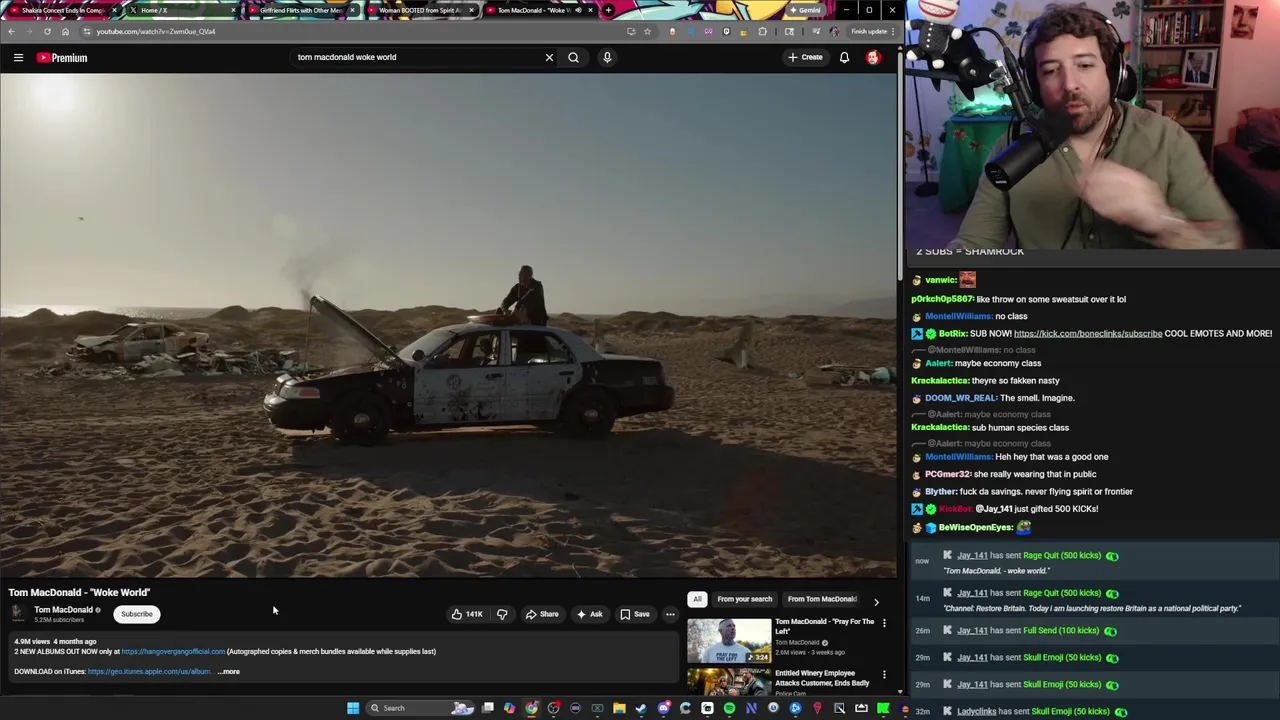Run search with the magnifier button
This screenshot has height=720, width=1280.
[573, 57]
